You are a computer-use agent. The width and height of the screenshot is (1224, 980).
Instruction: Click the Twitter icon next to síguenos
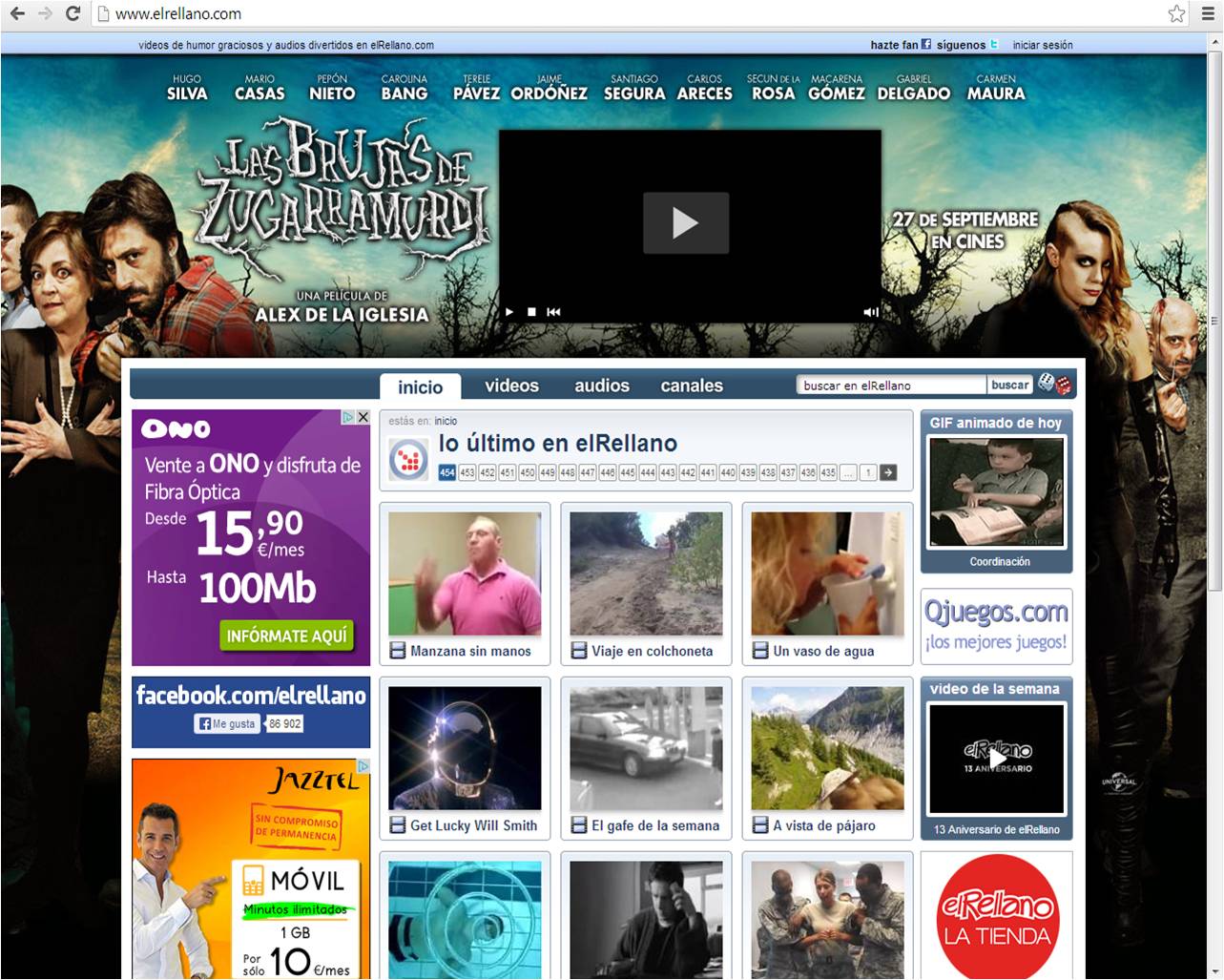click(994, 44)
